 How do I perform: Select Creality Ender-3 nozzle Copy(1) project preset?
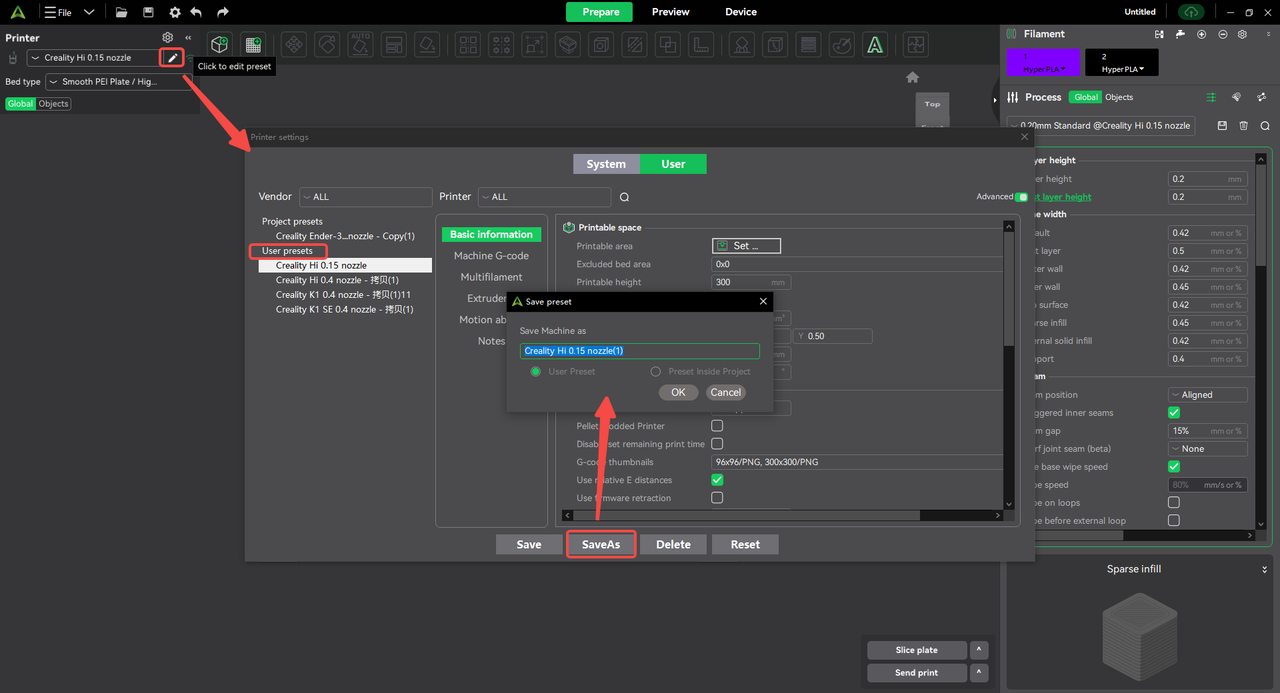coord(345,236)
